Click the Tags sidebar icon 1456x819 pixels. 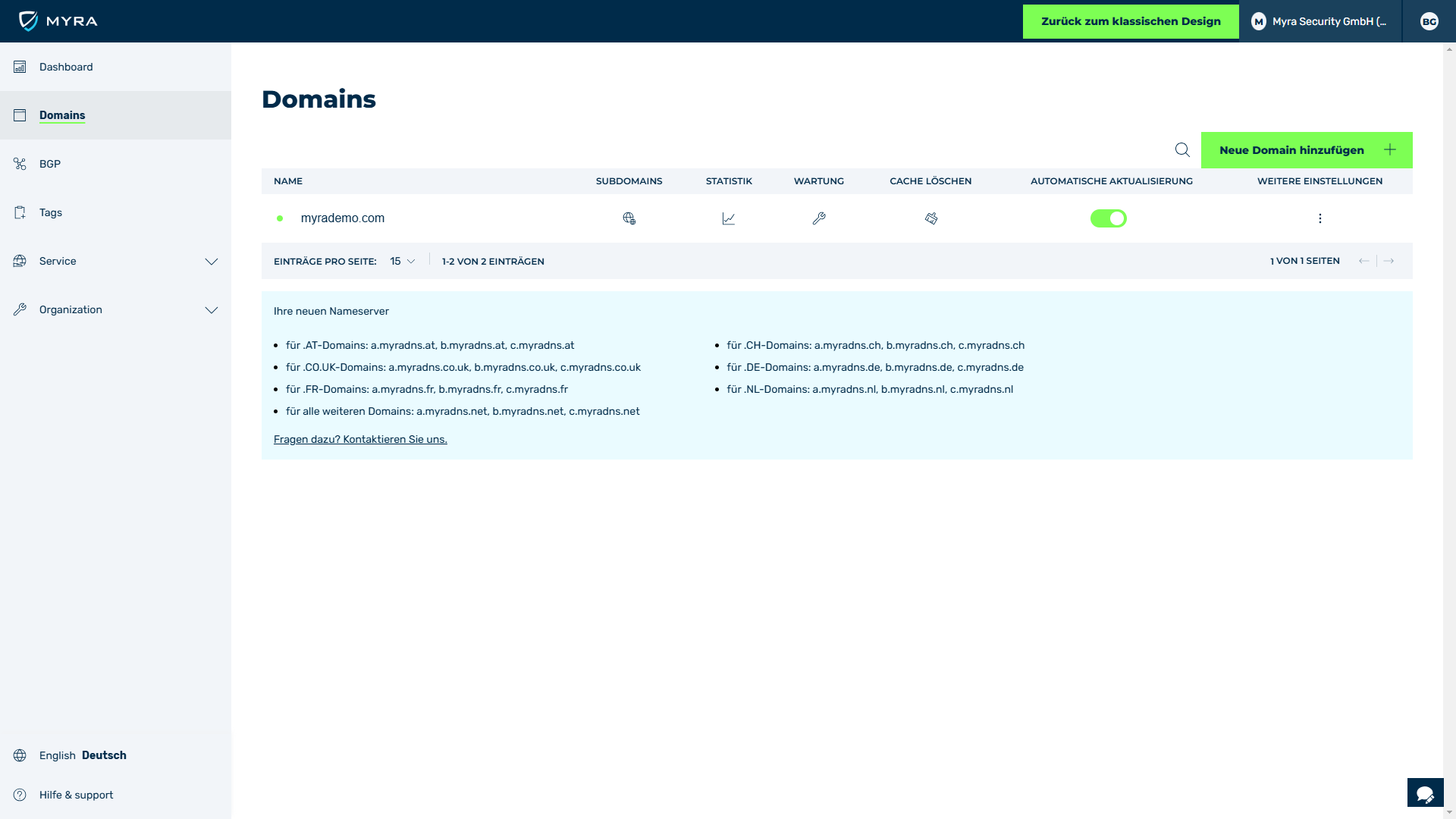pyautogui.click(x=19, y=212)
